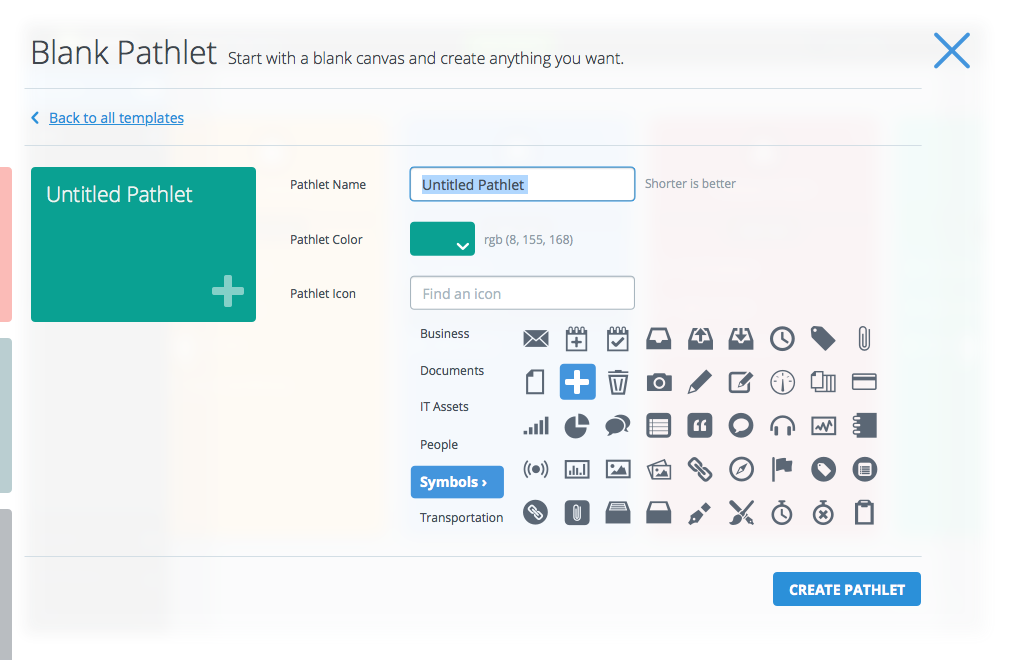The width and height of the screenshot is (1010, 660).
Task: Click the CREATE PATHLET button
Action: [x=846, y=589]
